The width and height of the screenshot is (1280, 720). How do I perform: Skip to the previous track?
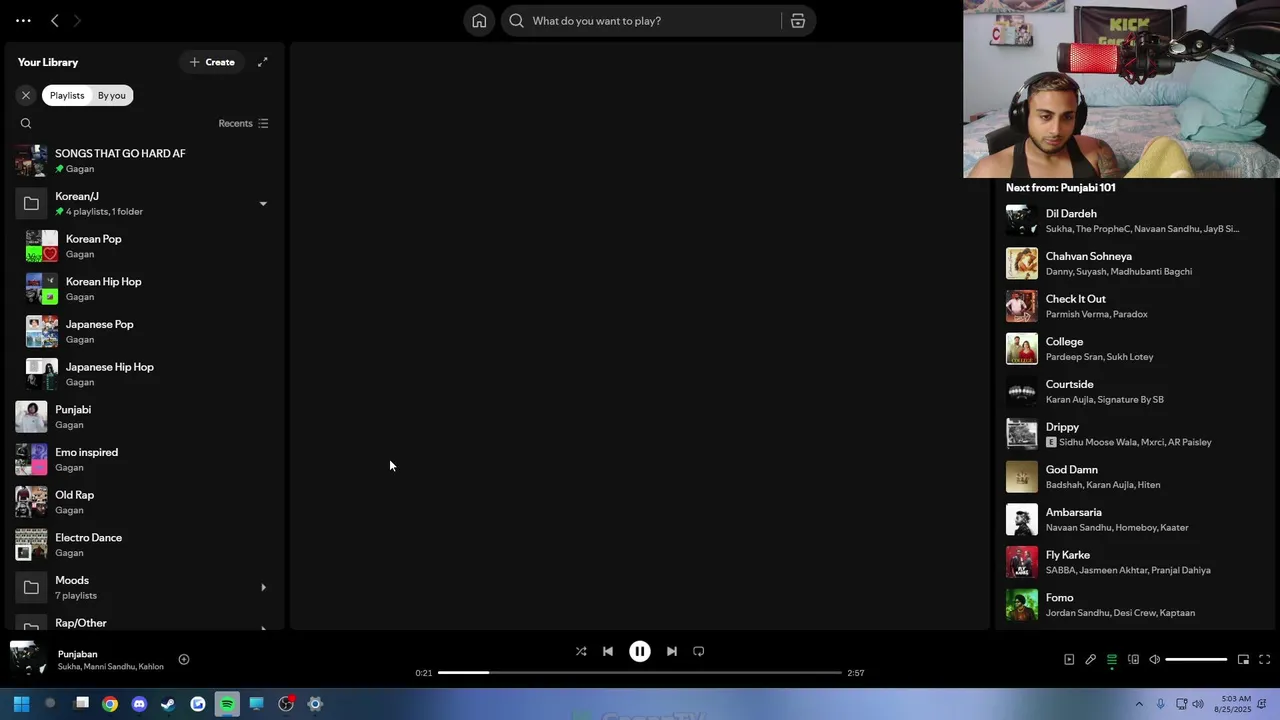tap(608, 651)
